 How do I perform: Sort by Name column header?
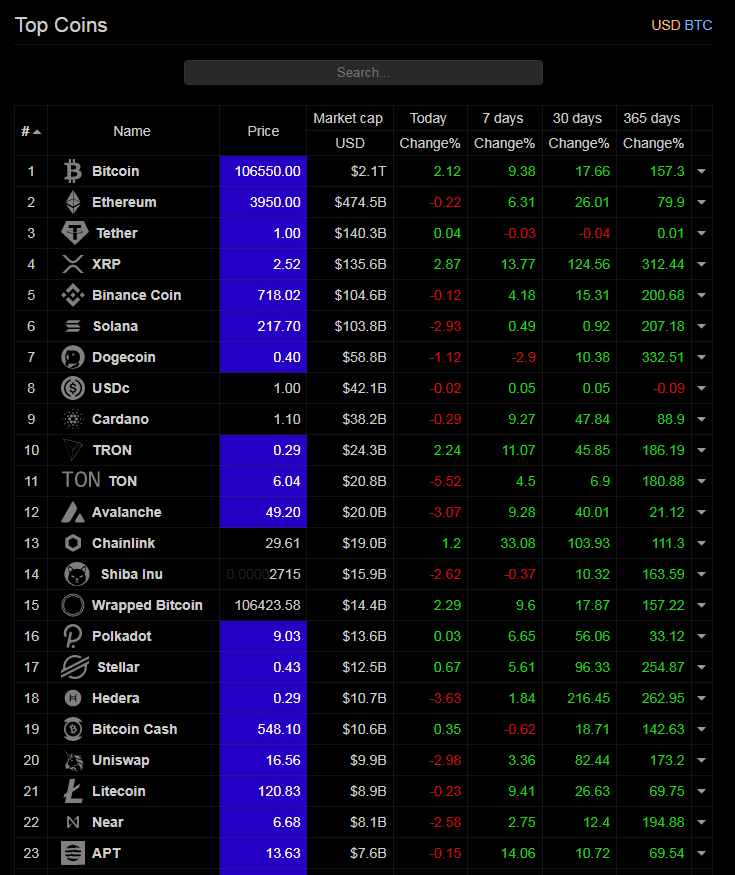132,131
